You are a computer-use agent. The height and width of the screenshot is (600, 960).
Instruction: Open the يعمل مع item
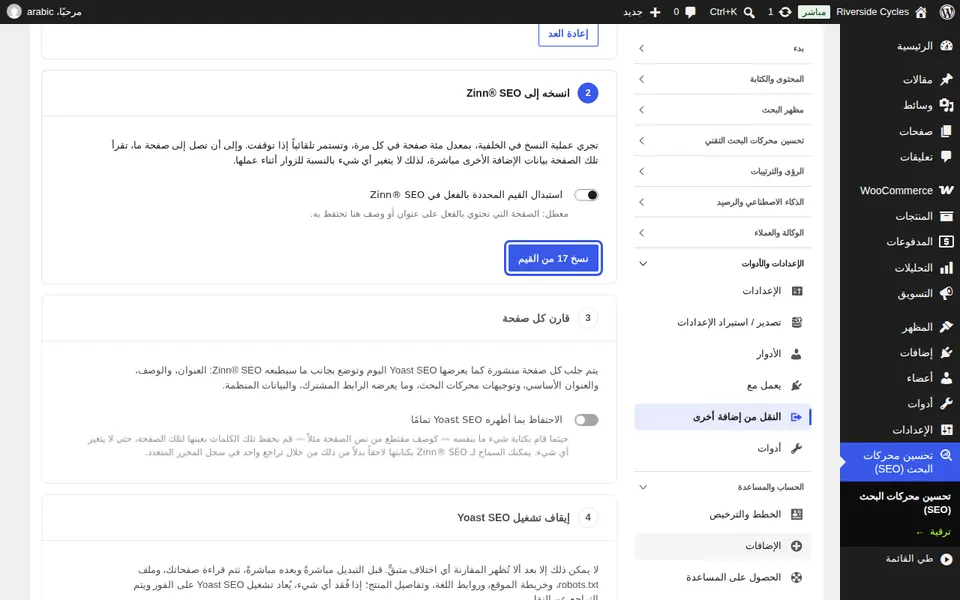[723, 386]
